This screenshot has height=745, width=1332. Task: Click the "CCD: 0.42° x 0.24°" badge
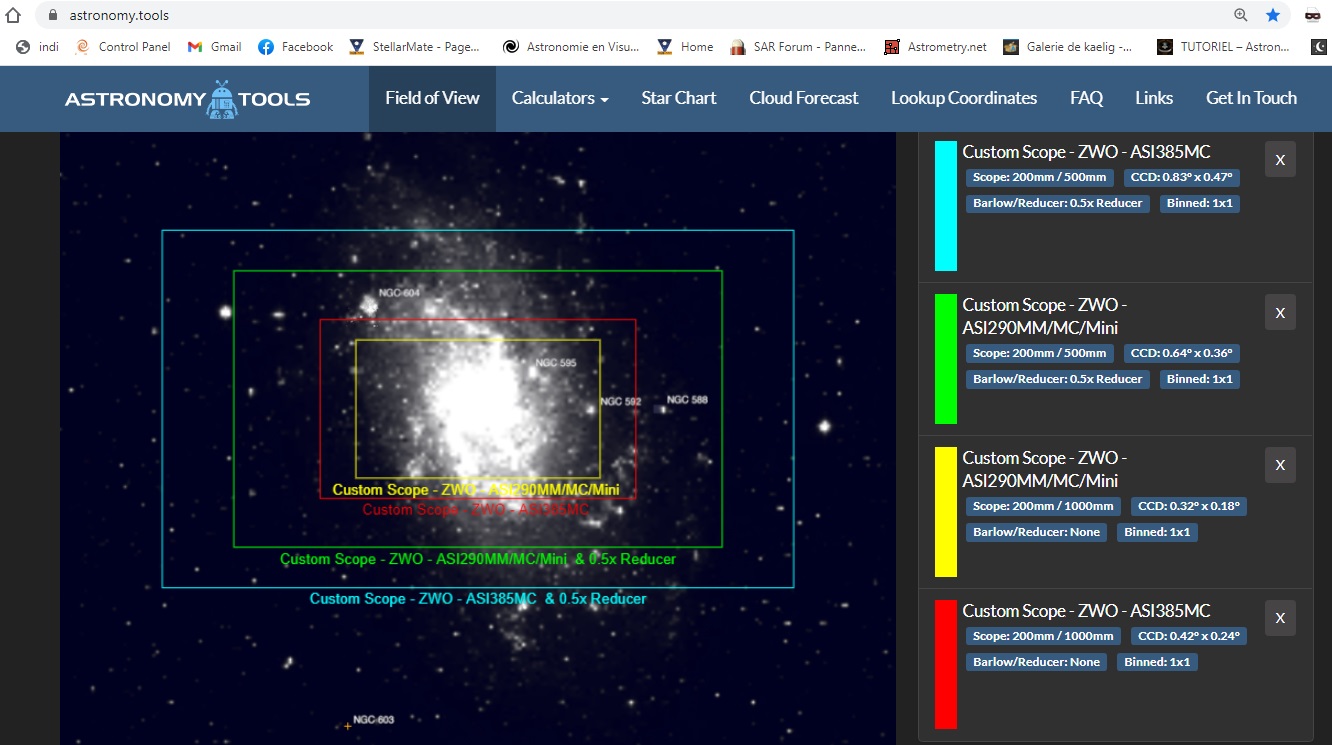[1189, 636]
